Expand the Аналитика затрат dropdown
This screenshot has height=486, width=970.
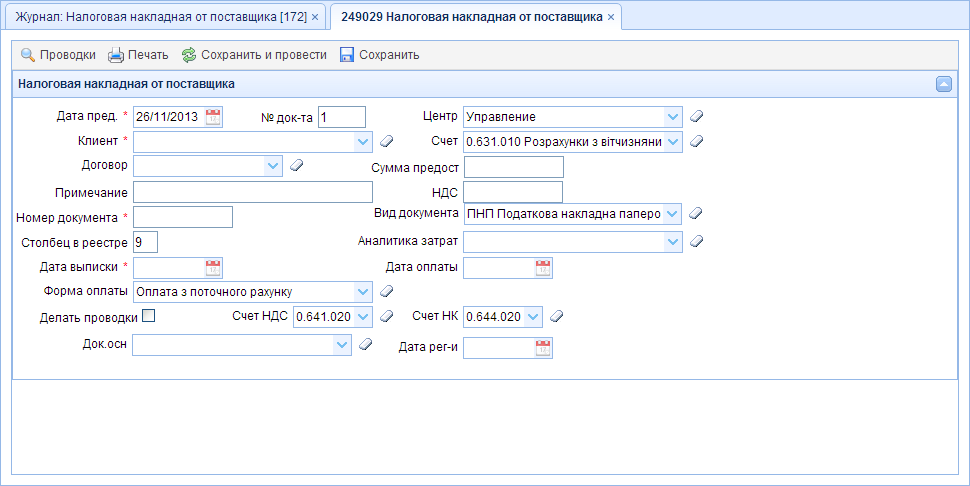coord(673,242)
